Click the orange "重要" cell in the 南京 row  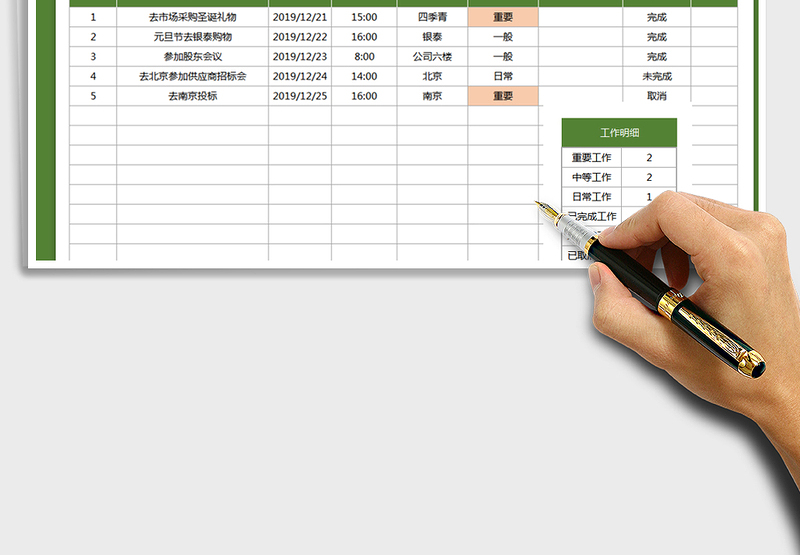click(x=503, y=96)
